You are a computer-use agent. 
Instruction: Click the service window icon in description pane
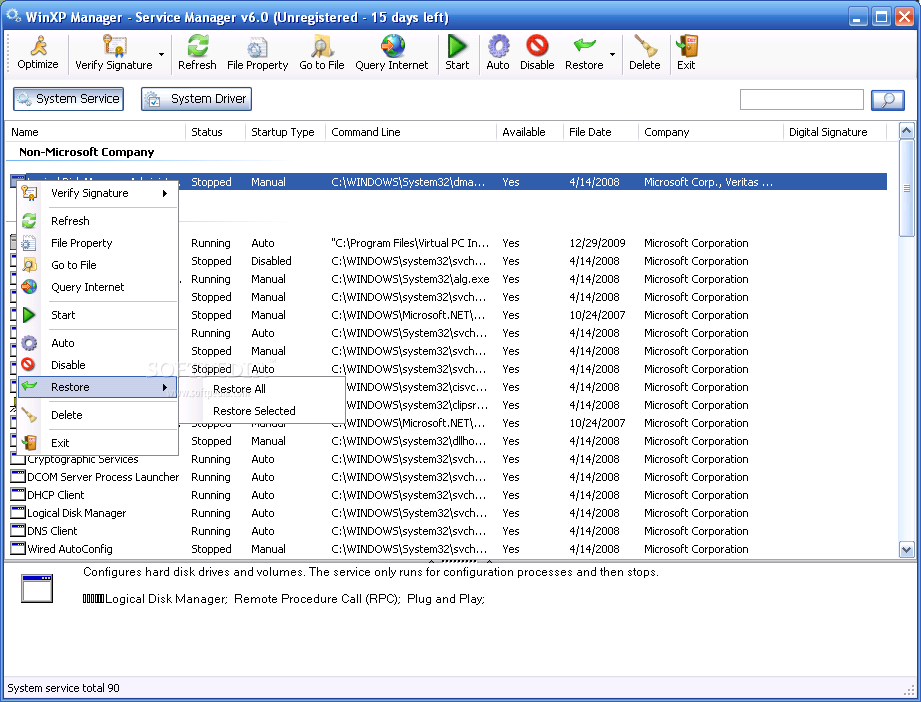37,588
